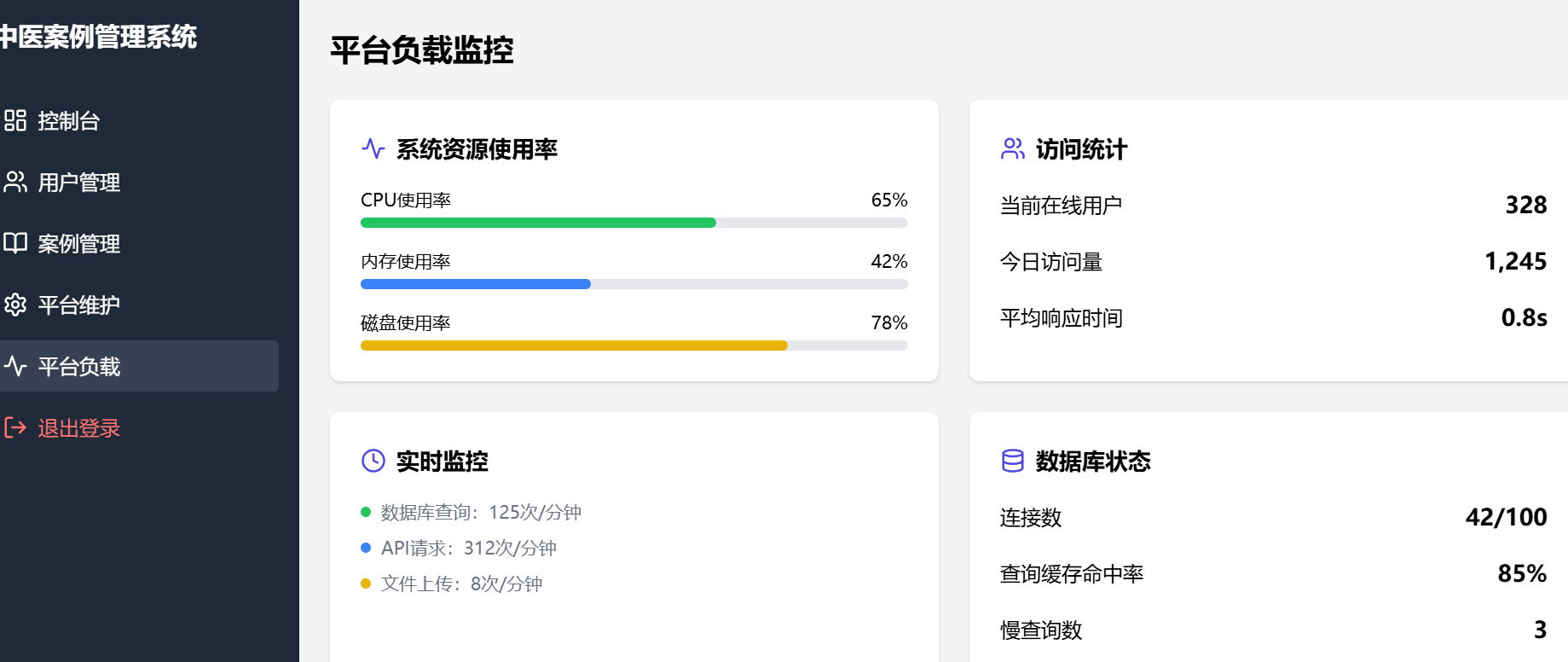Click the yellow 磁盘使用率 progress bar
The image size is (1568, 662).
(574, 346)
